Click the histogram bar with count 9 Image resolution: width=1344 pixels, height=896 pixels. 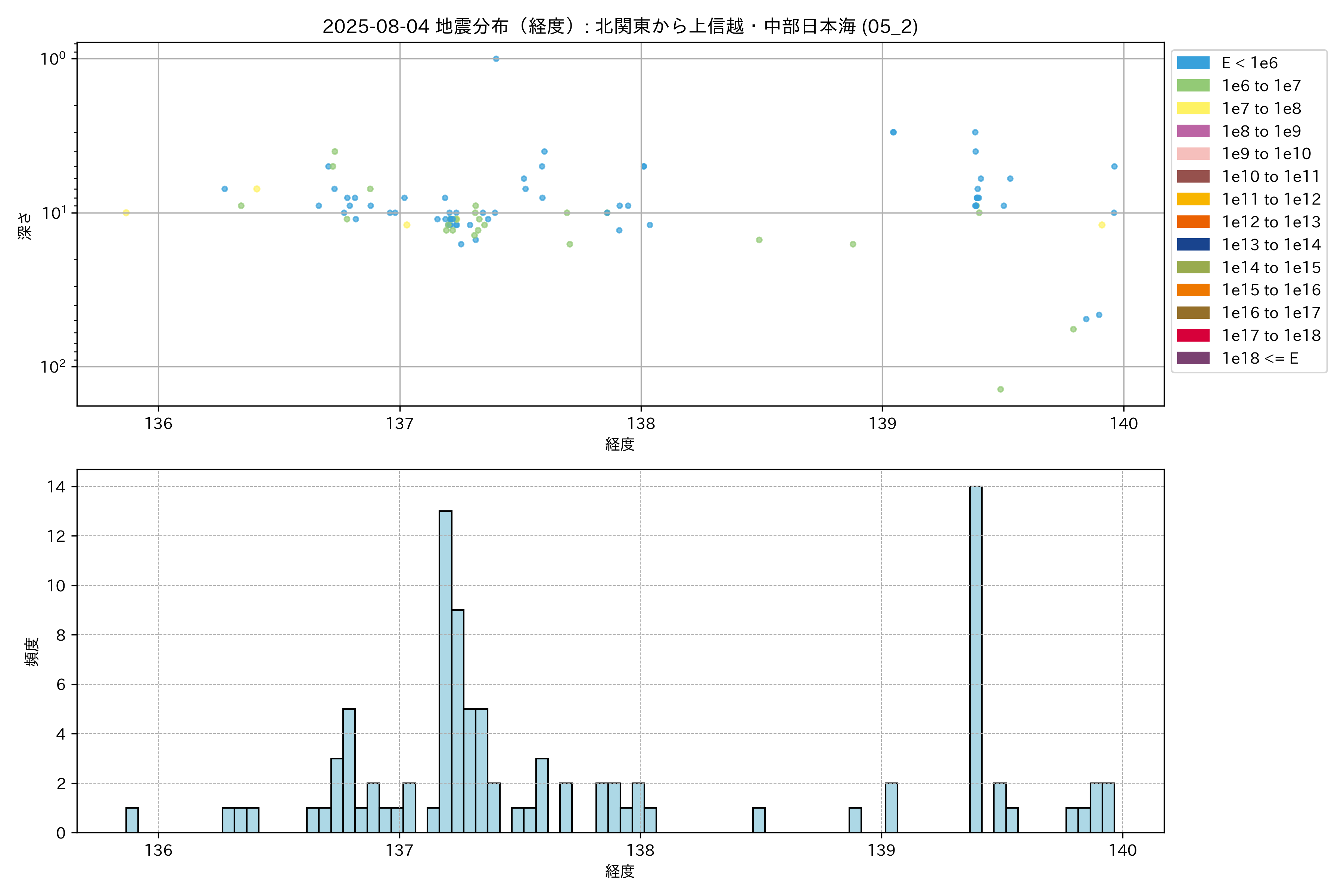(457, 721)
